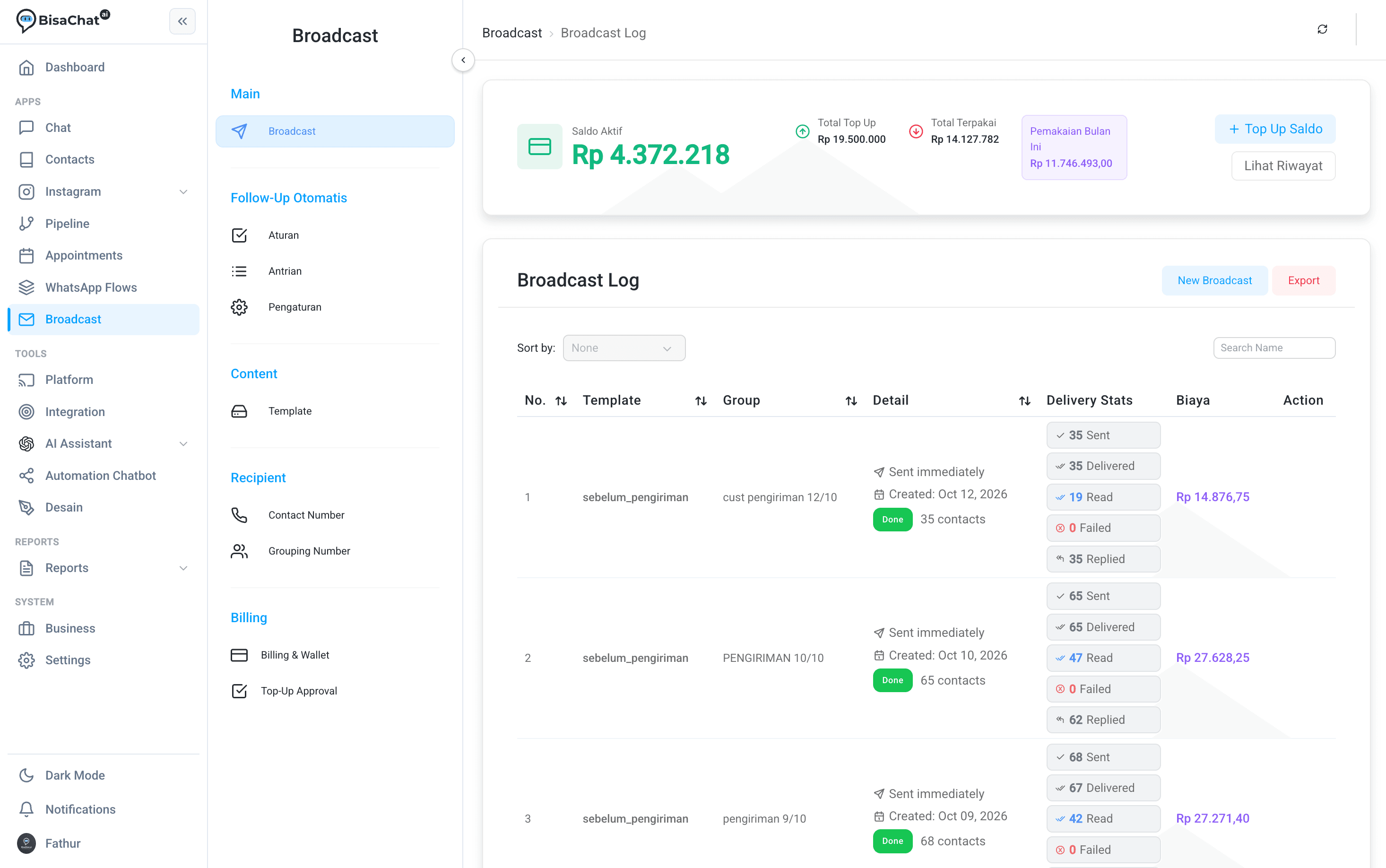Open Notifications bell icon
The image size is (1386, 868).
(26, 809)
